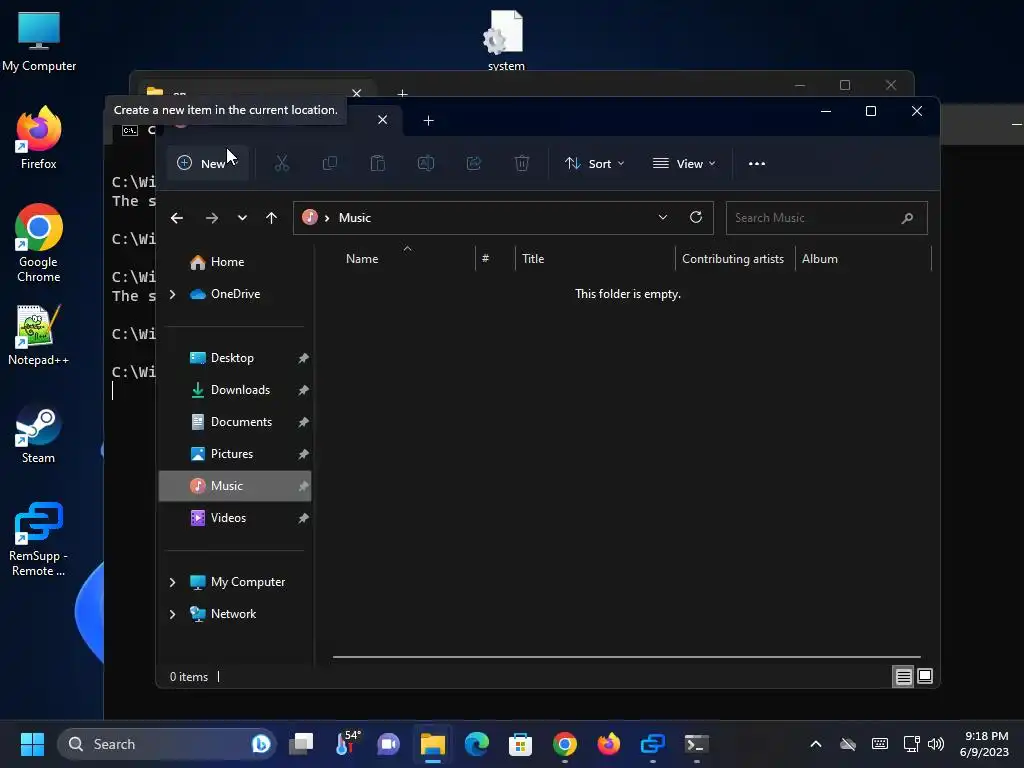The width and height of the screenshot is (1024, 768).
Task: Open the See more ellipsis menu
Action: pyautogui.click(x=757, y=163)
